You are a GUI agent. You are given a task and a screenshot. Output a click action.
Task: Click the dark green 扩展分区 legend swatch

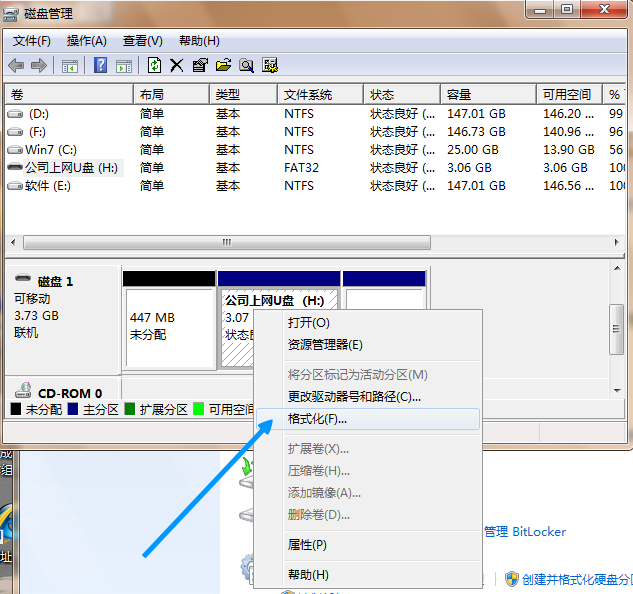130,409
